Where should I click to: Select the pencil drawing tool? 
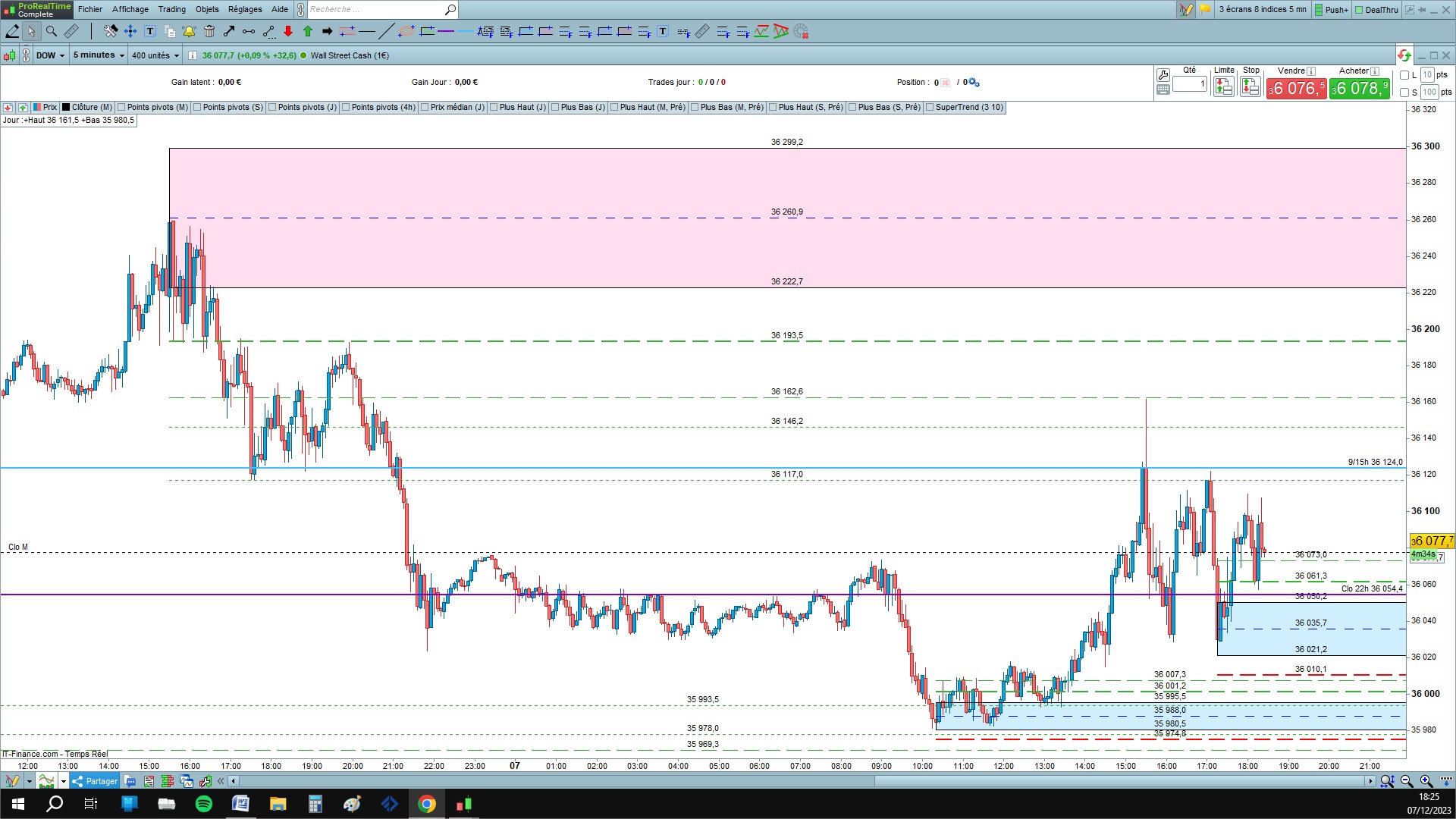coord(12,31)
